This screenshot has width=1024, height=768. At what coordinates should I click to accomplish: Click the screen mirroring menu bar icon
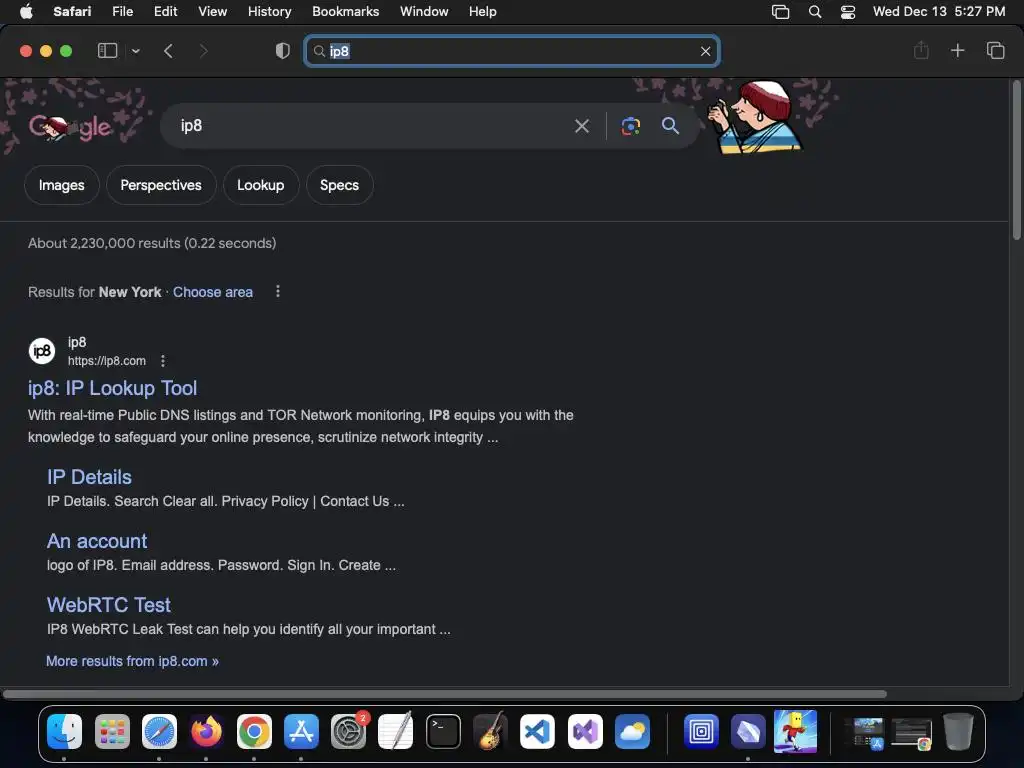780,12
